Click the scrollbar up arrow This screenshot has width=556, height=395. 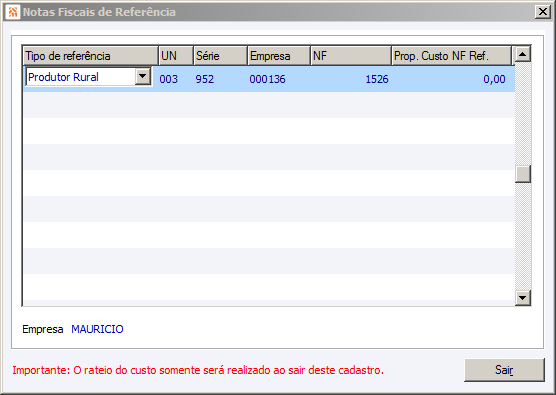pos(522,54)
